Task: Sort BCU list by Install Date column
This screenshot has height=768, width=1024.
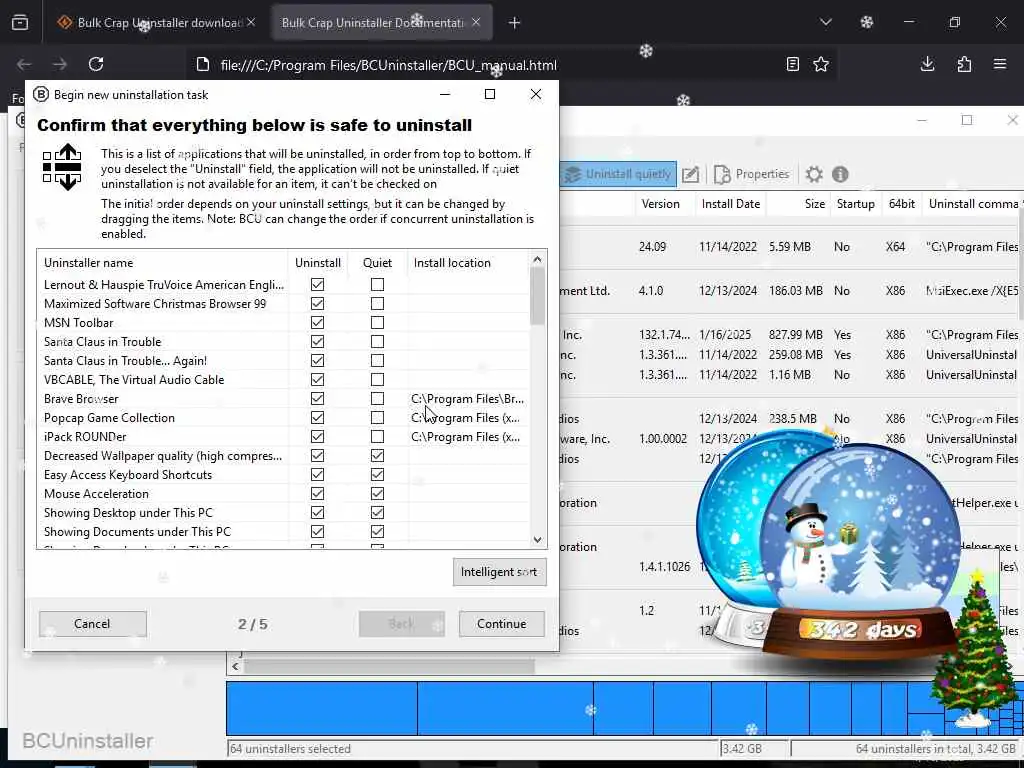Action: [731, 204]
